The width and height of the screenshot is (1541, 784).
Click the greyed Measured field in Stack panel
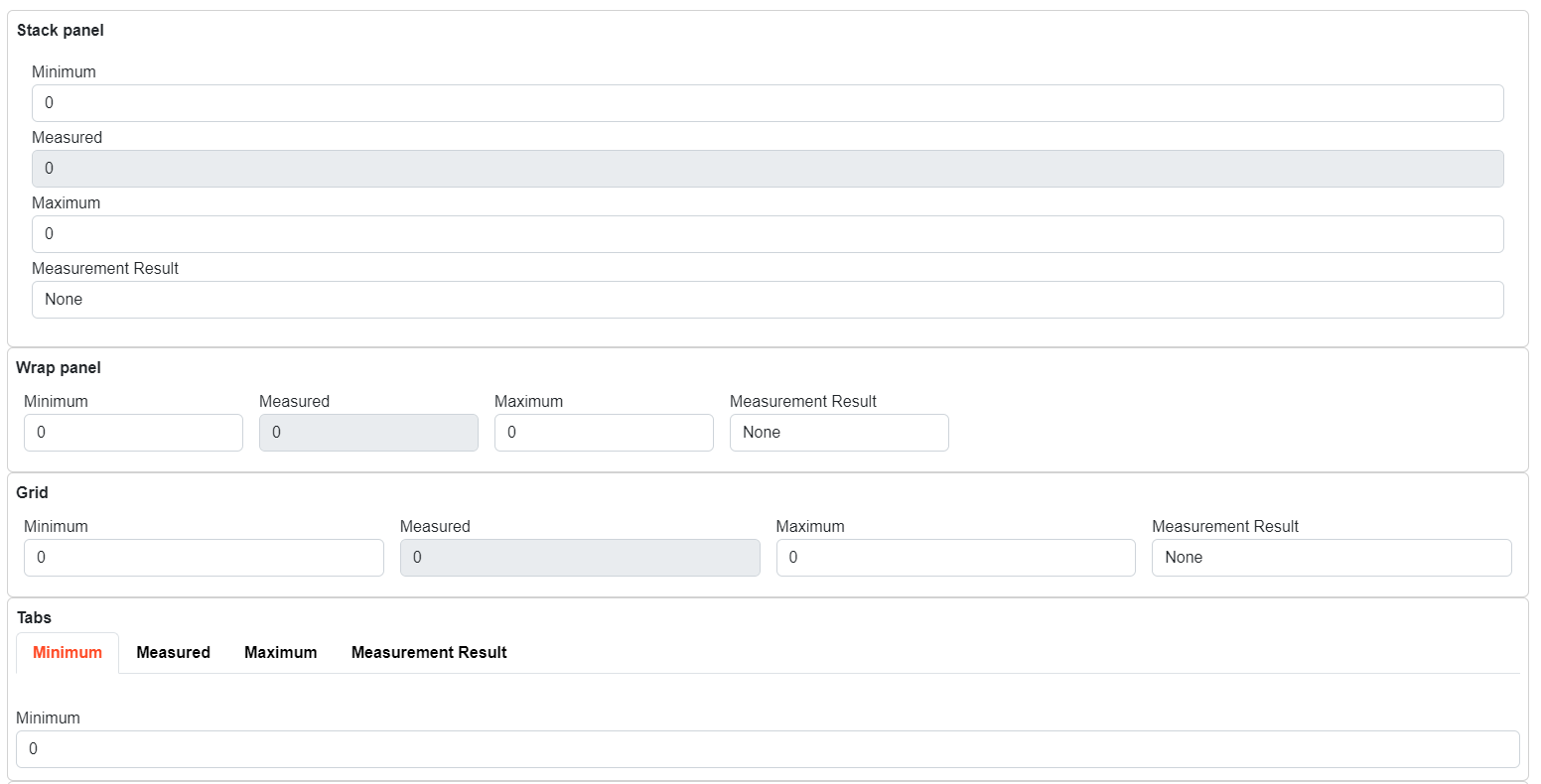[767, 169]
